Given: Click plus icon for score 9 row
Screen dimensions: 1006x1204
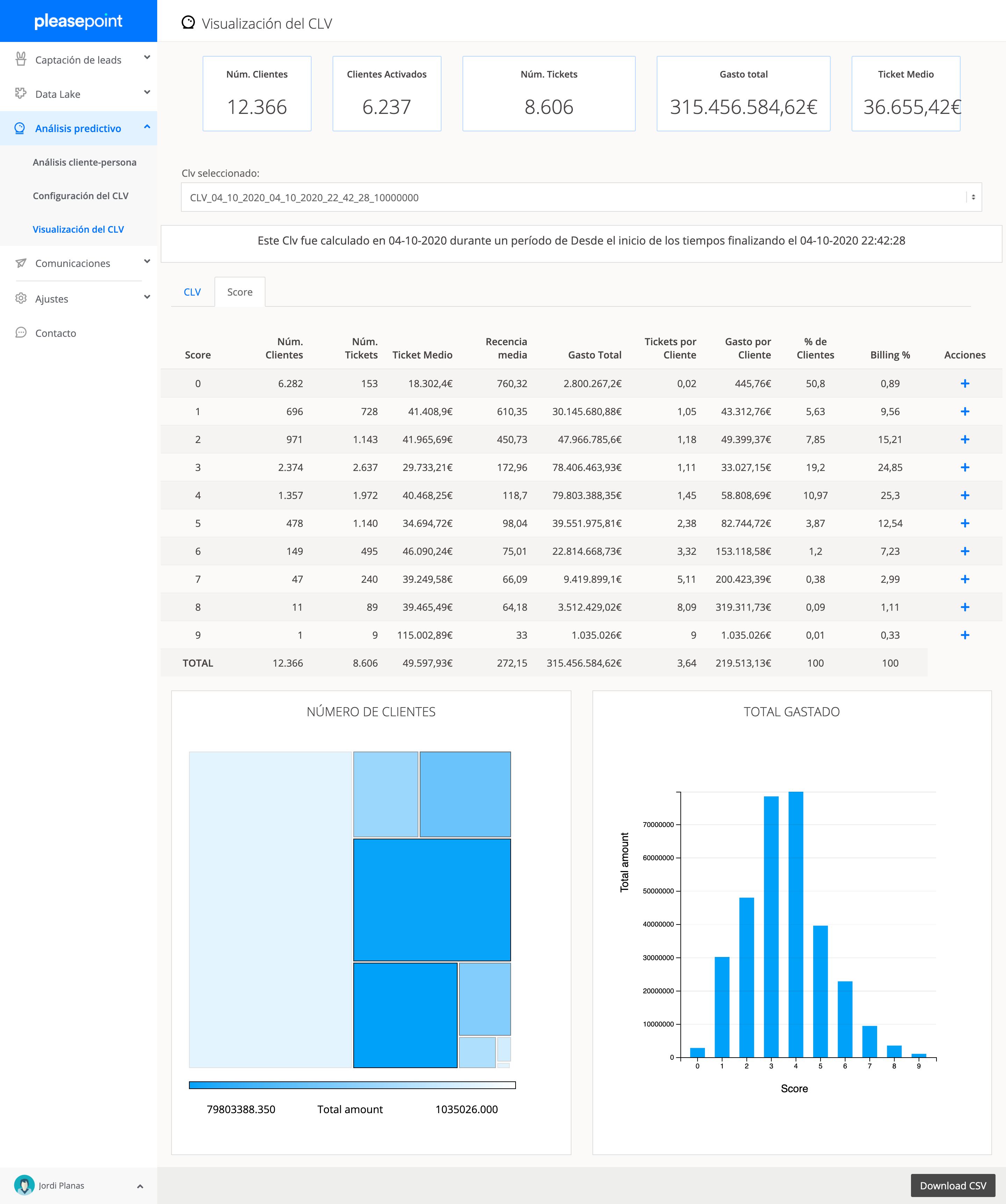Looking at the screenshot, I should pos(965,635).
